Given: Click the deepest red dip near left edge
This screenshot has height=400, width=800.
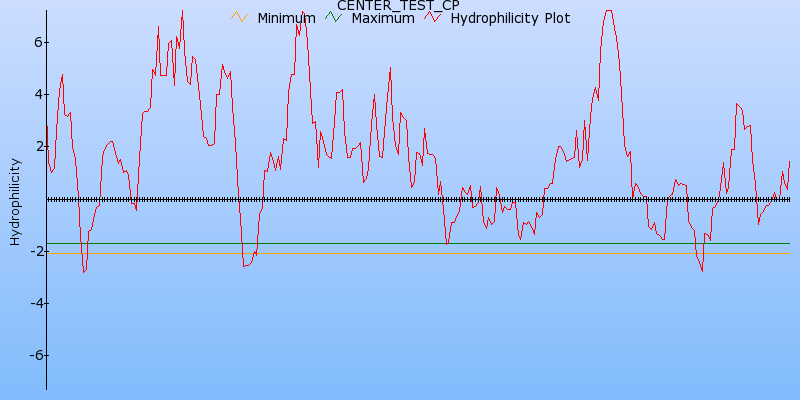Looking at the screenshot, I should pyautogui.click(x=84, y=271).
